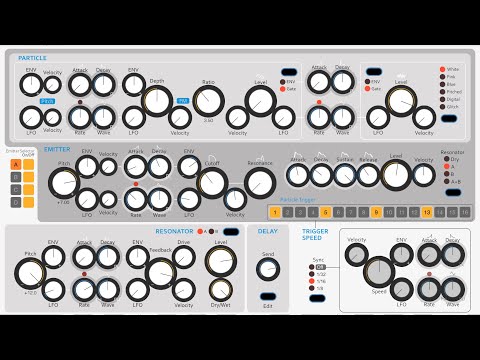Image resolution: width=480 pixels, height=360 pixels.
Task: Toggle the orange on/off square beside emitter D
Action: tap(28, 202)
